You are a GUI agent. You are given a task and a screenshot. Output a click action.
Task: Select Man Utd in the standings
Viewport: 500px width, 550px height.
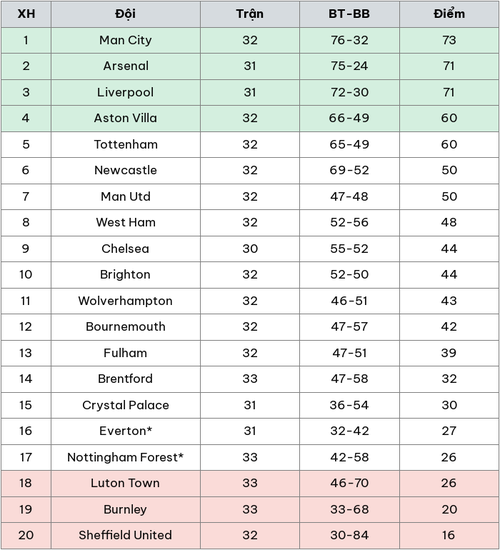click(126, 196)
